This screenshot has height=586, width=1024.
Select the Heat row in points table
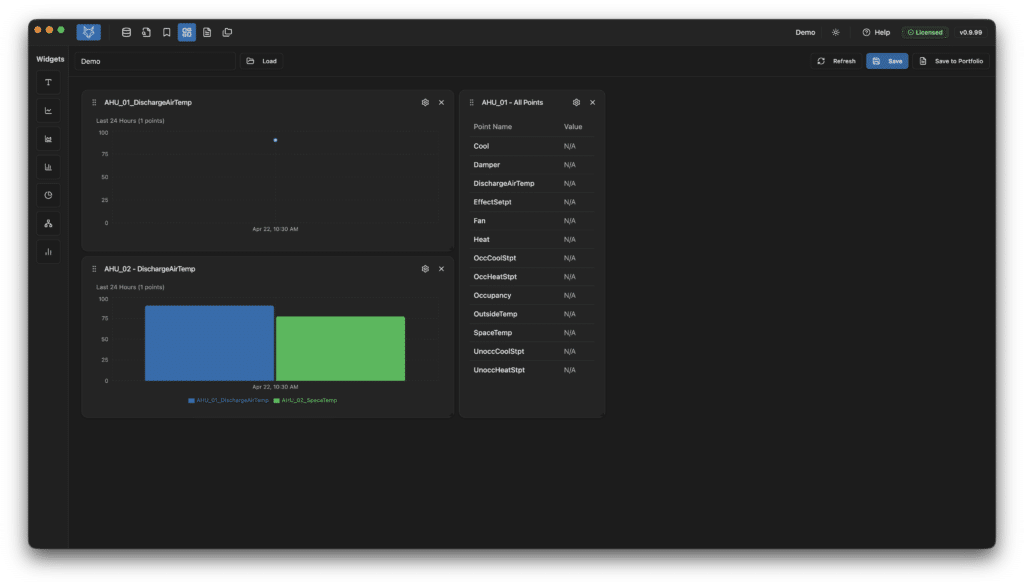click(532, 239)
